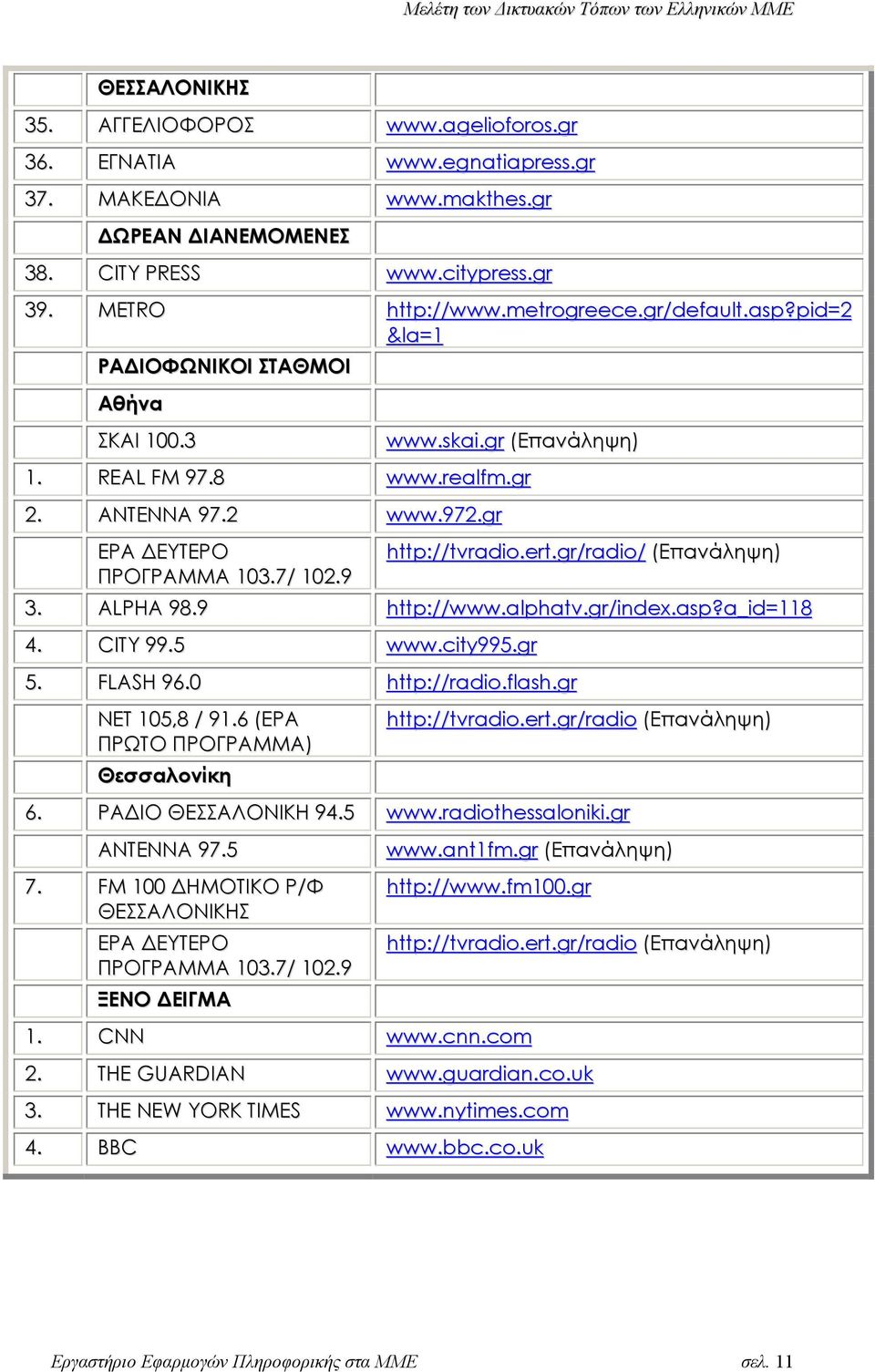Open the metrogreece.gr default.asp link
875x1372 pixels.
point(619,323)
